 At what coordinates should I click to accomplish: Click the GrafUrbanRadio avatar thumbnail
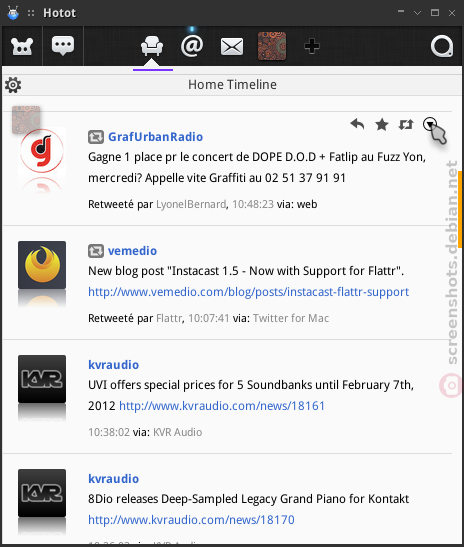[x=42, y=151]
